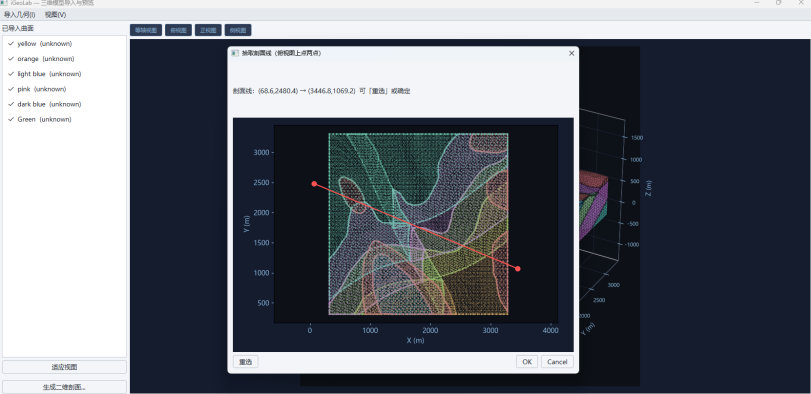Screen dimensions: 811x394
Task: Click the dialog's title bar icon
Action: point(235,53)
